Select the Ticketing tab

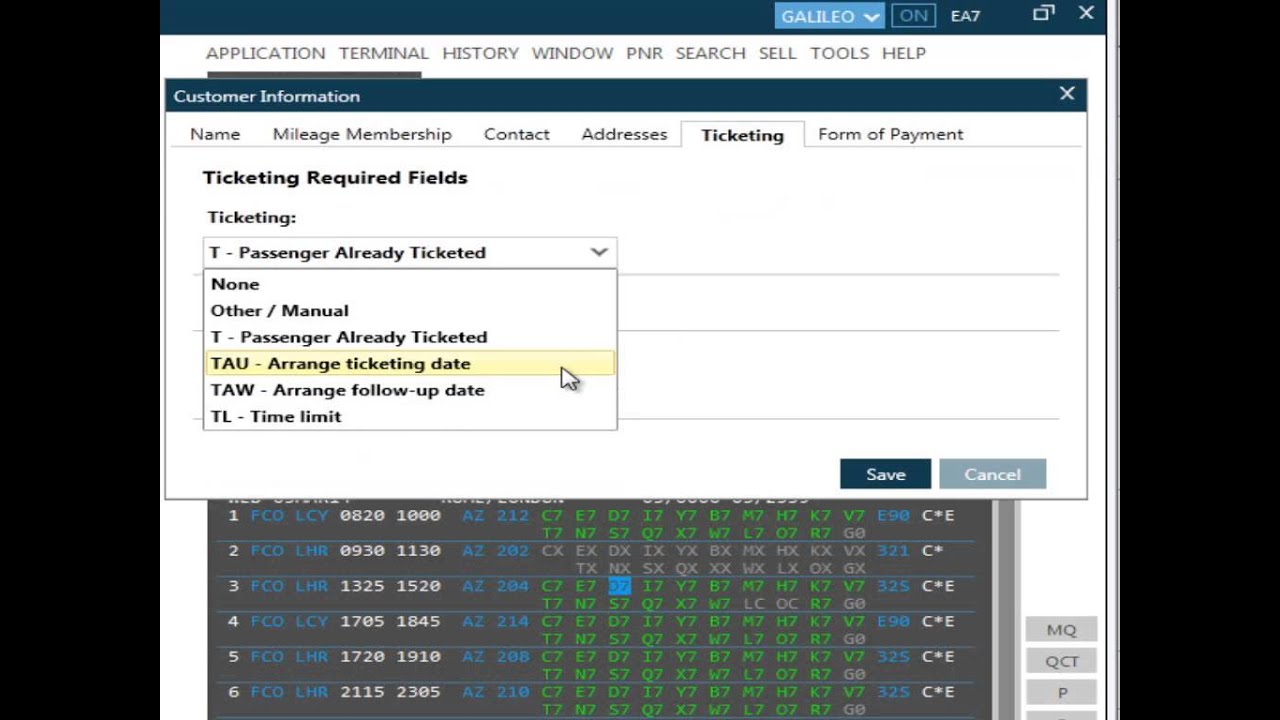(742, 135)
